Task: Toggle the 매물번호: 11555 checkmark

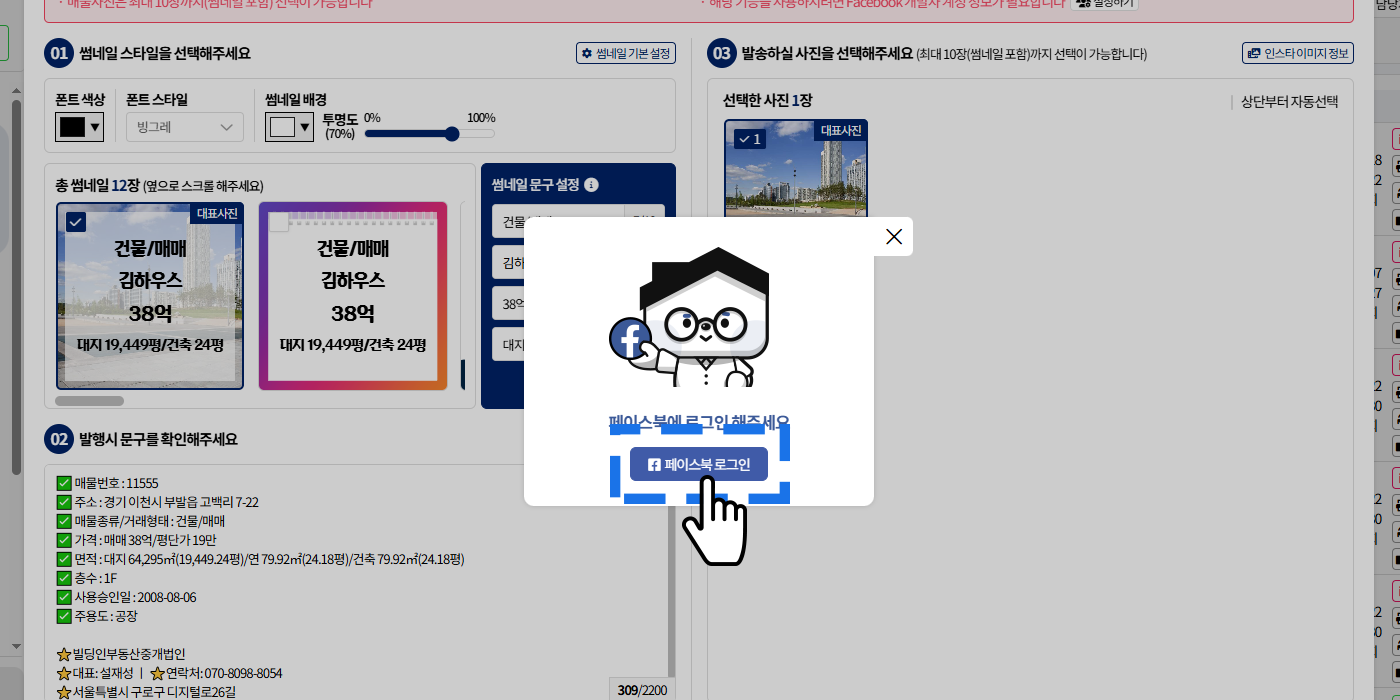Action: (x=65, y=483)
